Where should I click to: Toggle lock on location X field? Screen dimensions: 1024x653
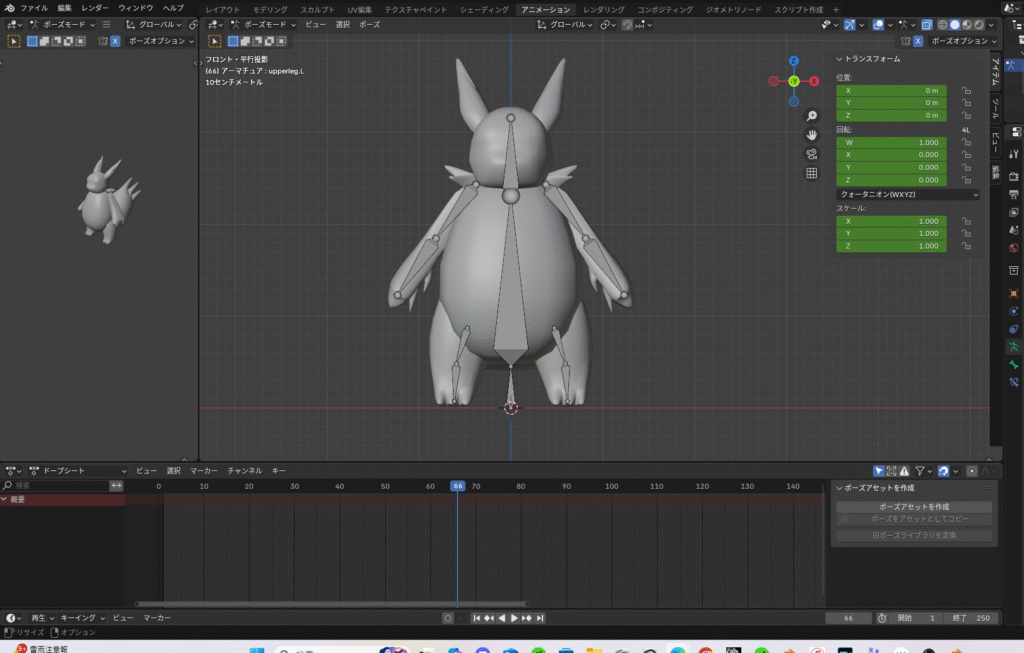[x=967, y=90]
